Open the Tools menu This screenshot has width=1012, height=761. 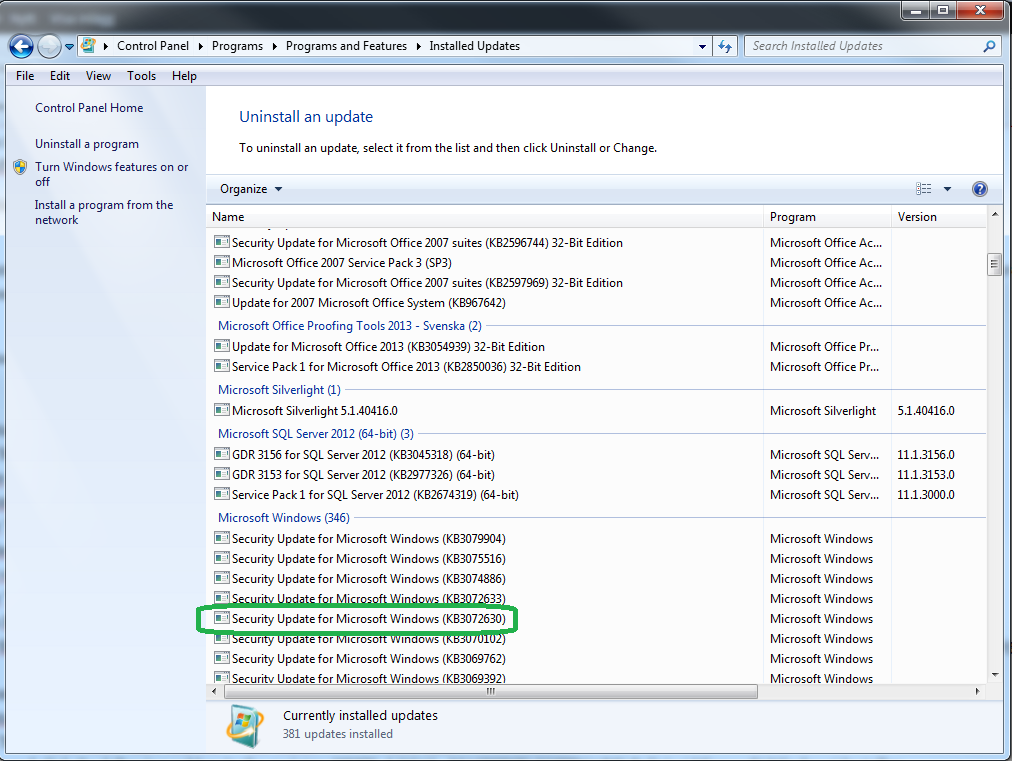(x=141, y=76)
